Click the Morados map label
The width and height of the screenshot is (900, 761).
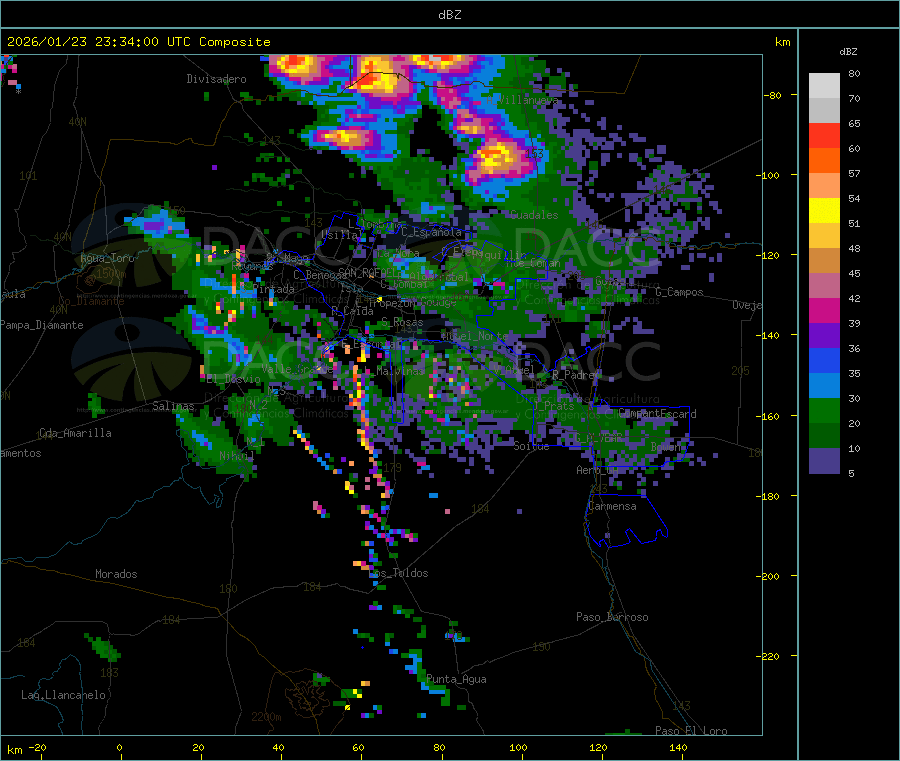pyautogui.click(x=116, y=574)
